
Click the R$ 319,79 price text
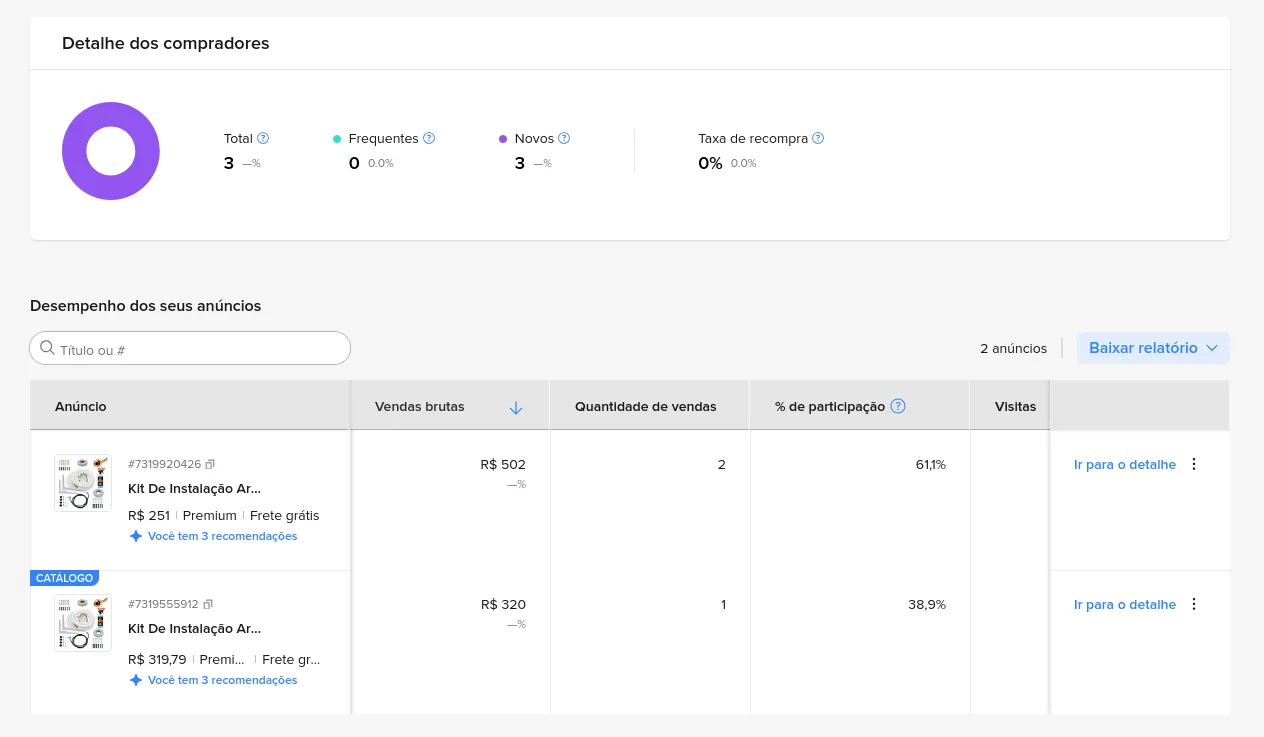[157, 659]
